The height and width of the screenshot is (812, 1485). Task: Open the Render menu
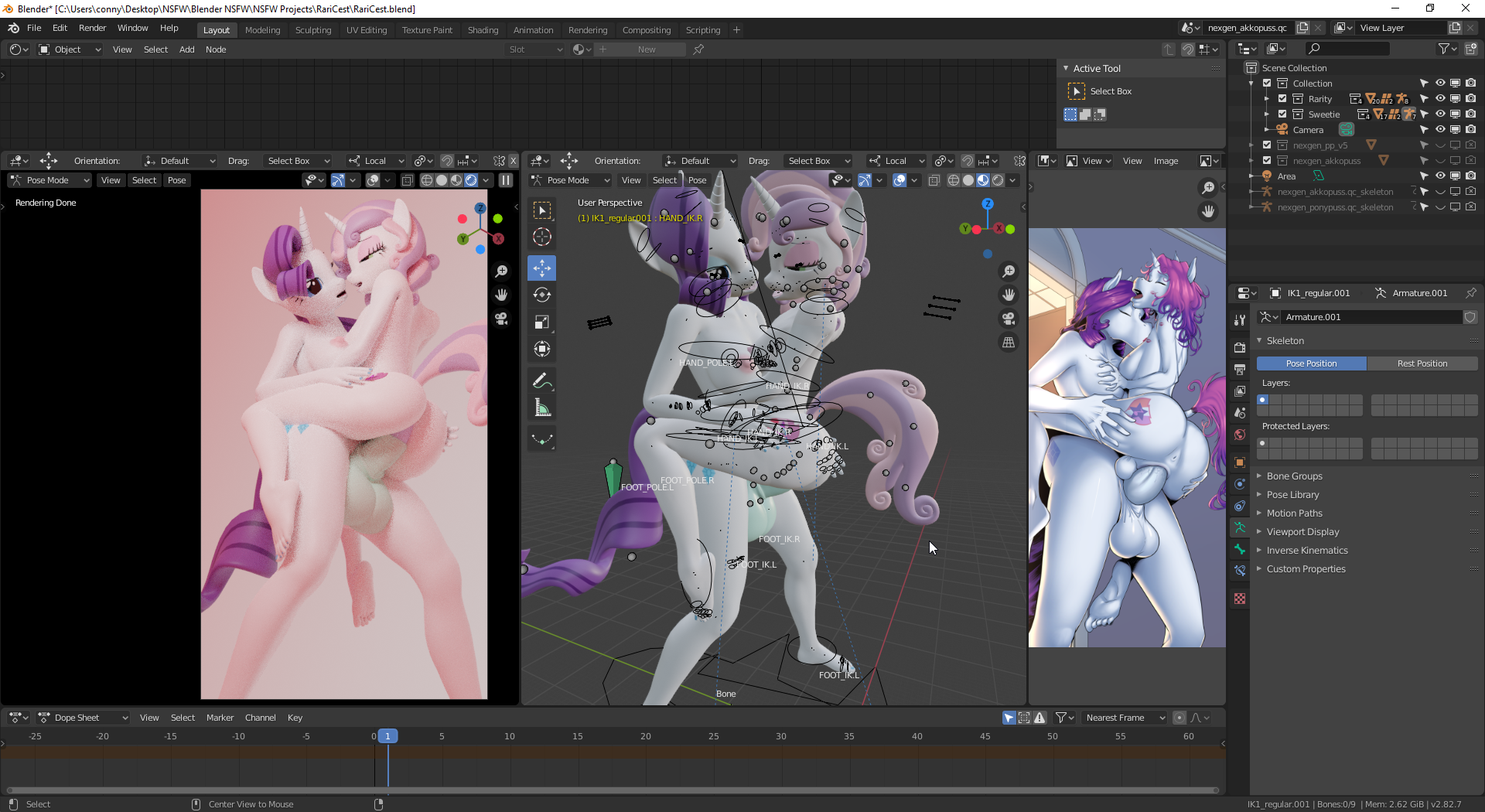pos(92,28)
